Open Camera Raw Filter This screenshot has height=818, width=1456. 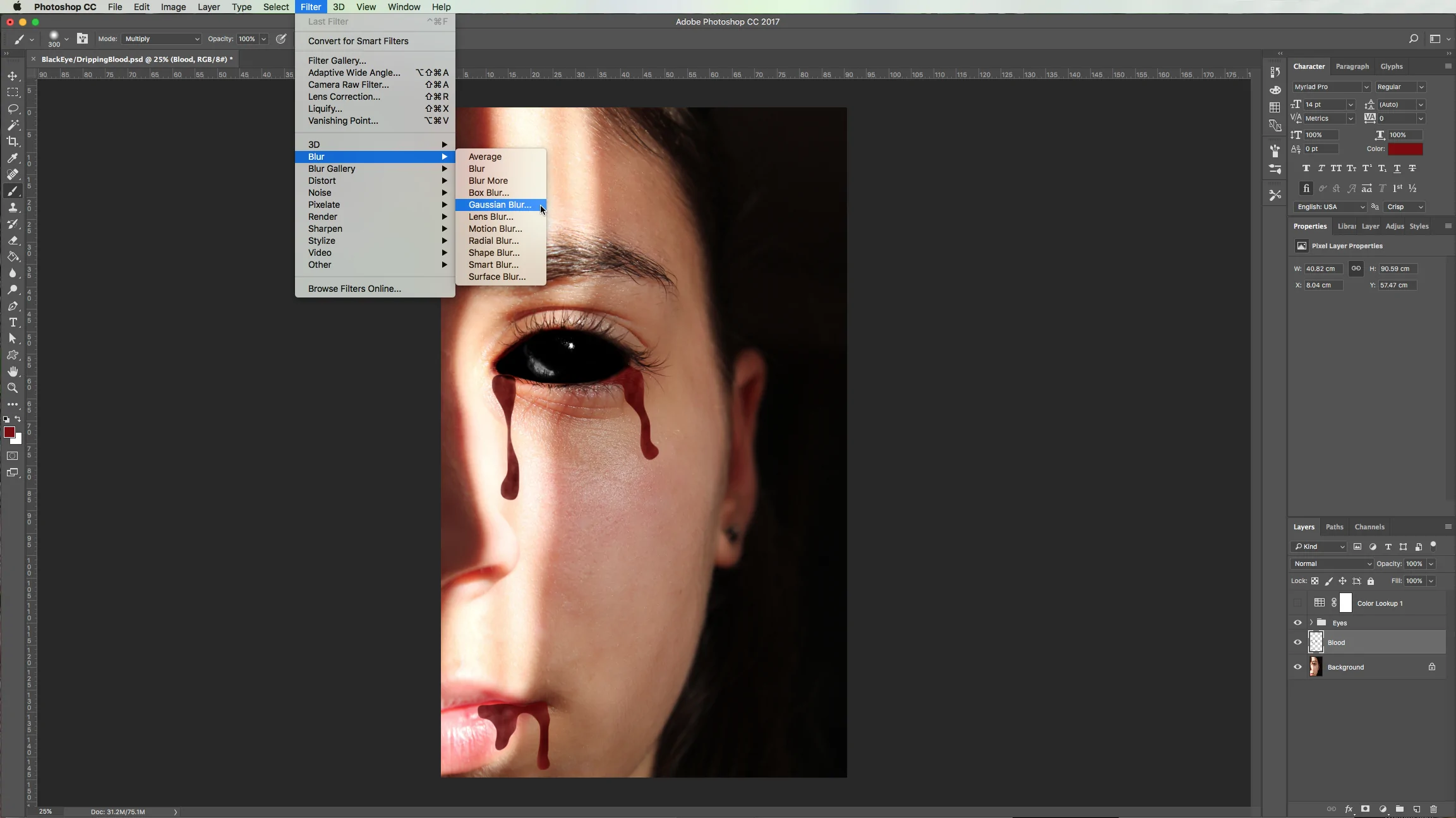375,85
